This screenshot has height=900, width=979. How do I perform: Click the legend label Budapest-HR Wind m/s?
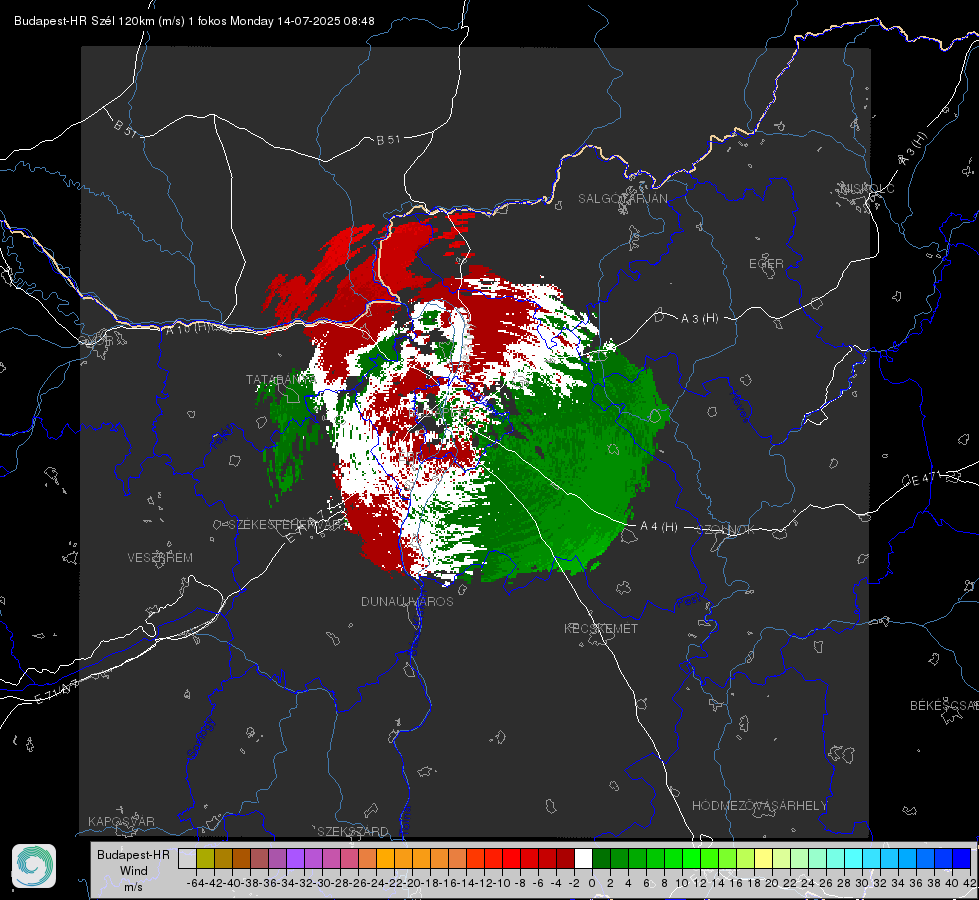click(134, 870)
